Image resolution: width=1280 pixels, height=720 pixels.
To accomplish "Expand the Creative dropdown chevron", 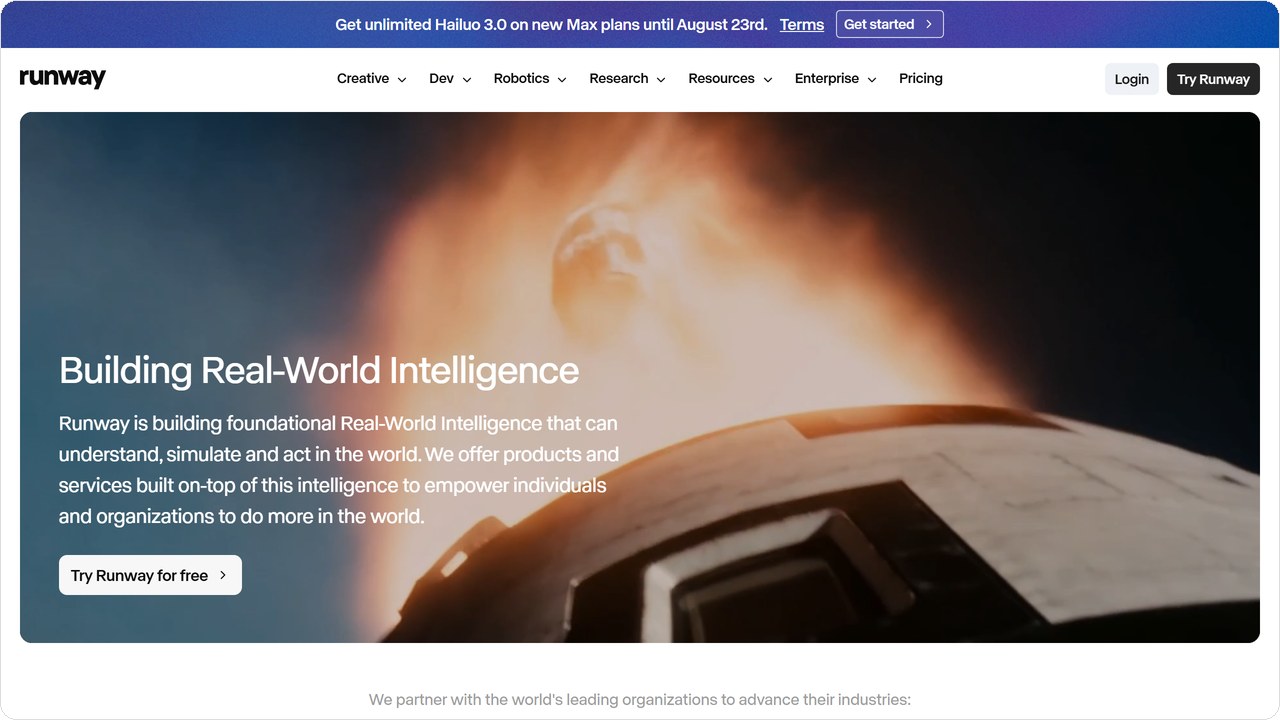I will pos(402,80).
